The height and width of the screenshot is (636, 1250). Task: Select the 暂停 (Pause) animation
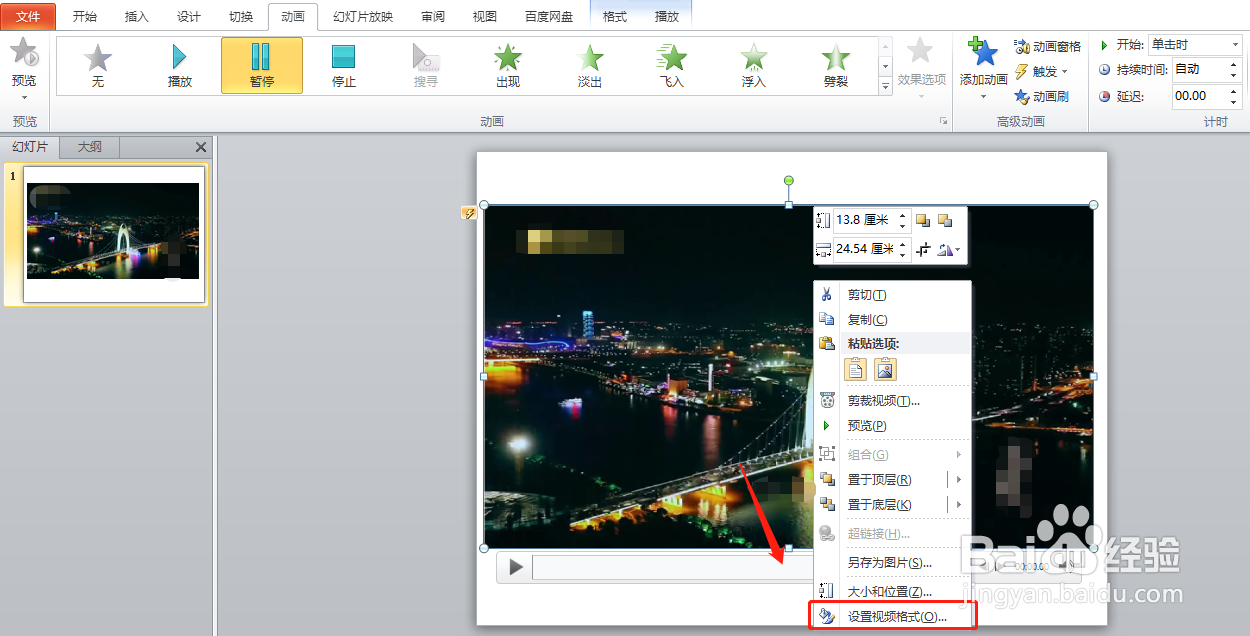261,66
